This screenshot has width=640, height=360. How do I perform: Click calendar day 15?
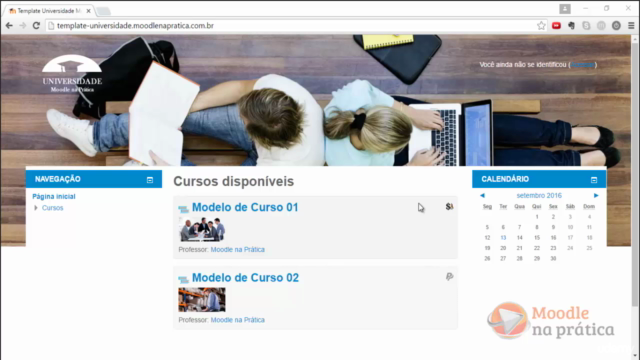pyautogui.click(x=537, y=238)
